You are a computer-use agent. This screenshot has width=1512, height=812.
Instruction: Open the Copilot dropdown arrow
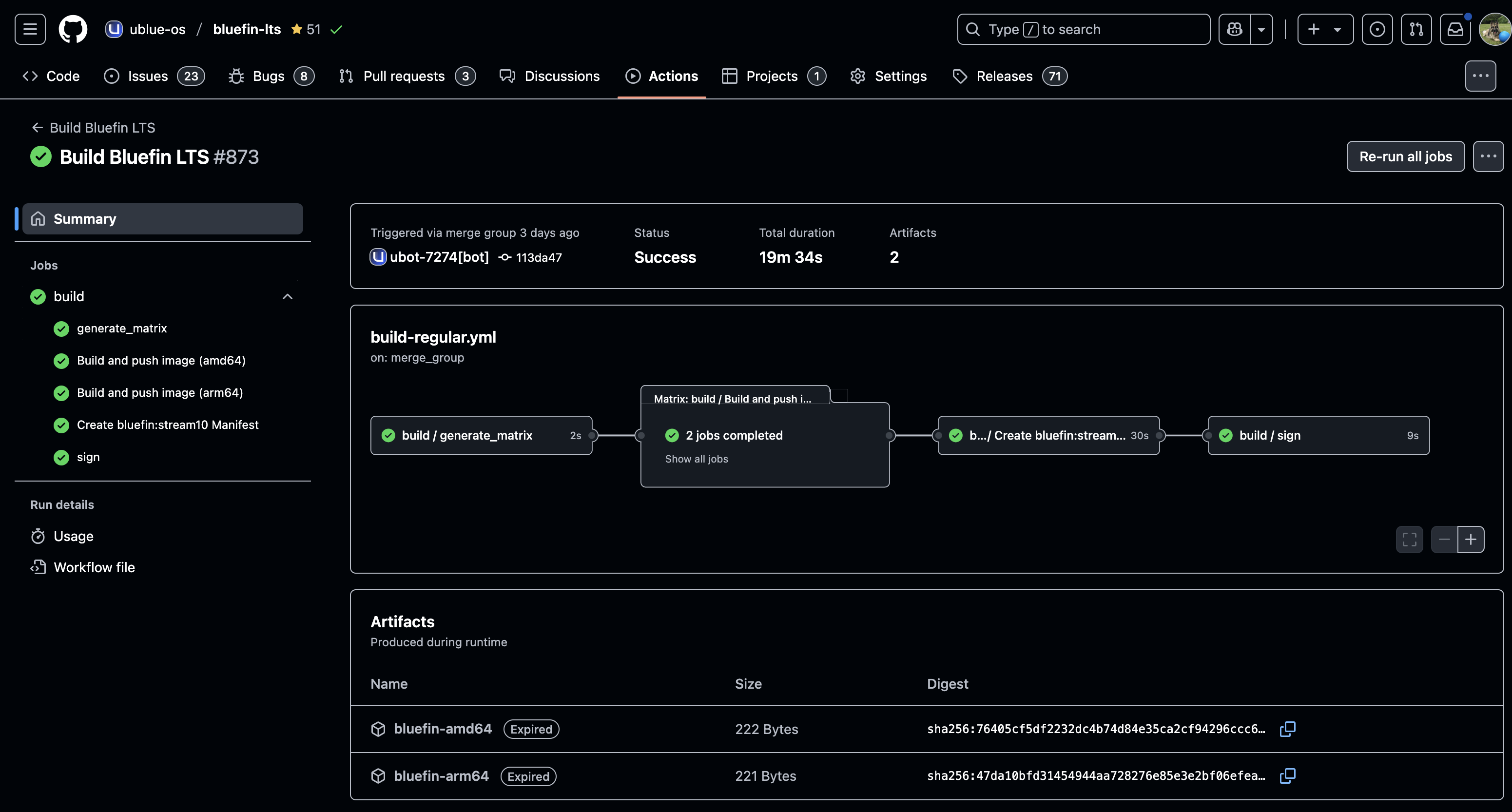(1261, 29)
